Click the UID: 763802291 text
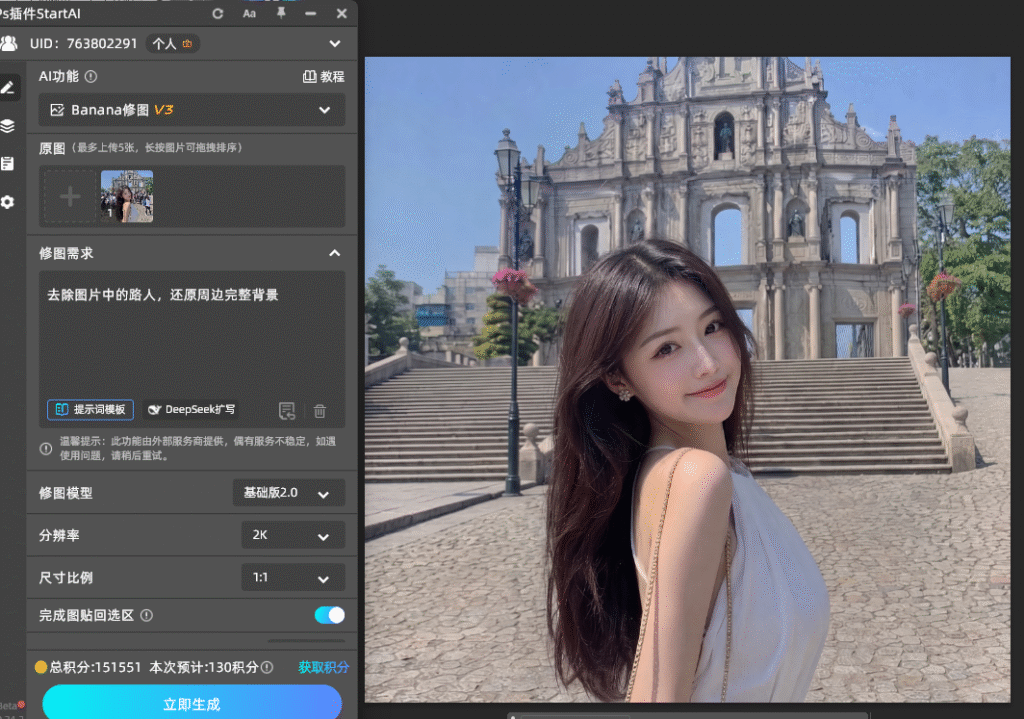The height and width of the screenshot is (719, 1024). [84, 44]
